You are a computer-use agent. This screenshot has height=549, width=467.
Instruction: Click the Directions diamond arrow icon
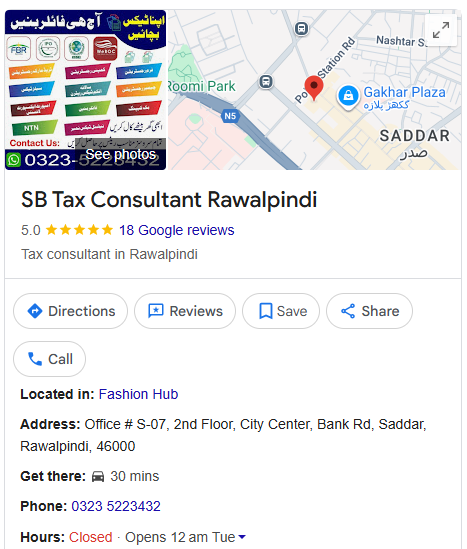pyautogui.click(x=35, y=311)
